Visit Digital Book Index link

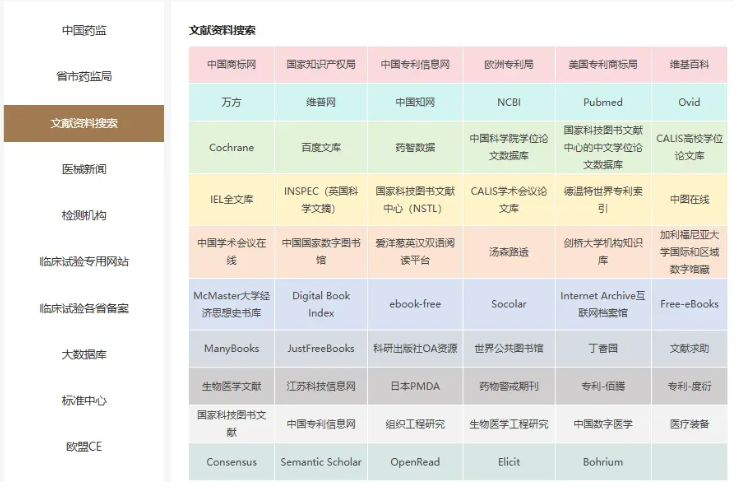[325, 308]
